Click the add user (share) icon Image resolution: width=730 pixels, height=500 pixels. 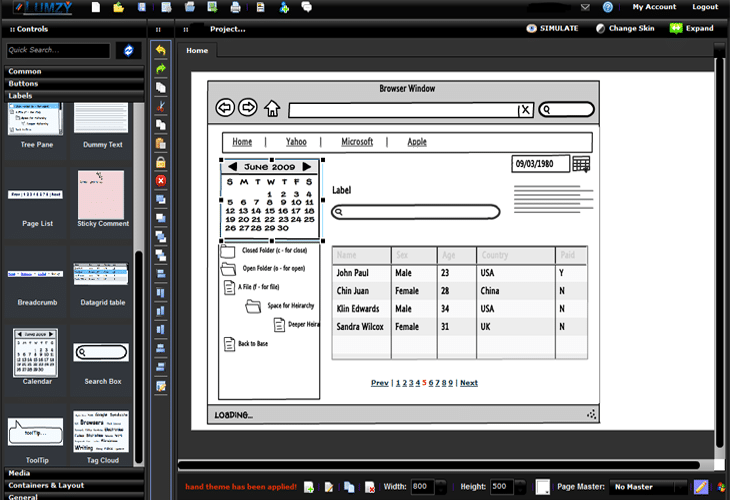tap(284, 7)
